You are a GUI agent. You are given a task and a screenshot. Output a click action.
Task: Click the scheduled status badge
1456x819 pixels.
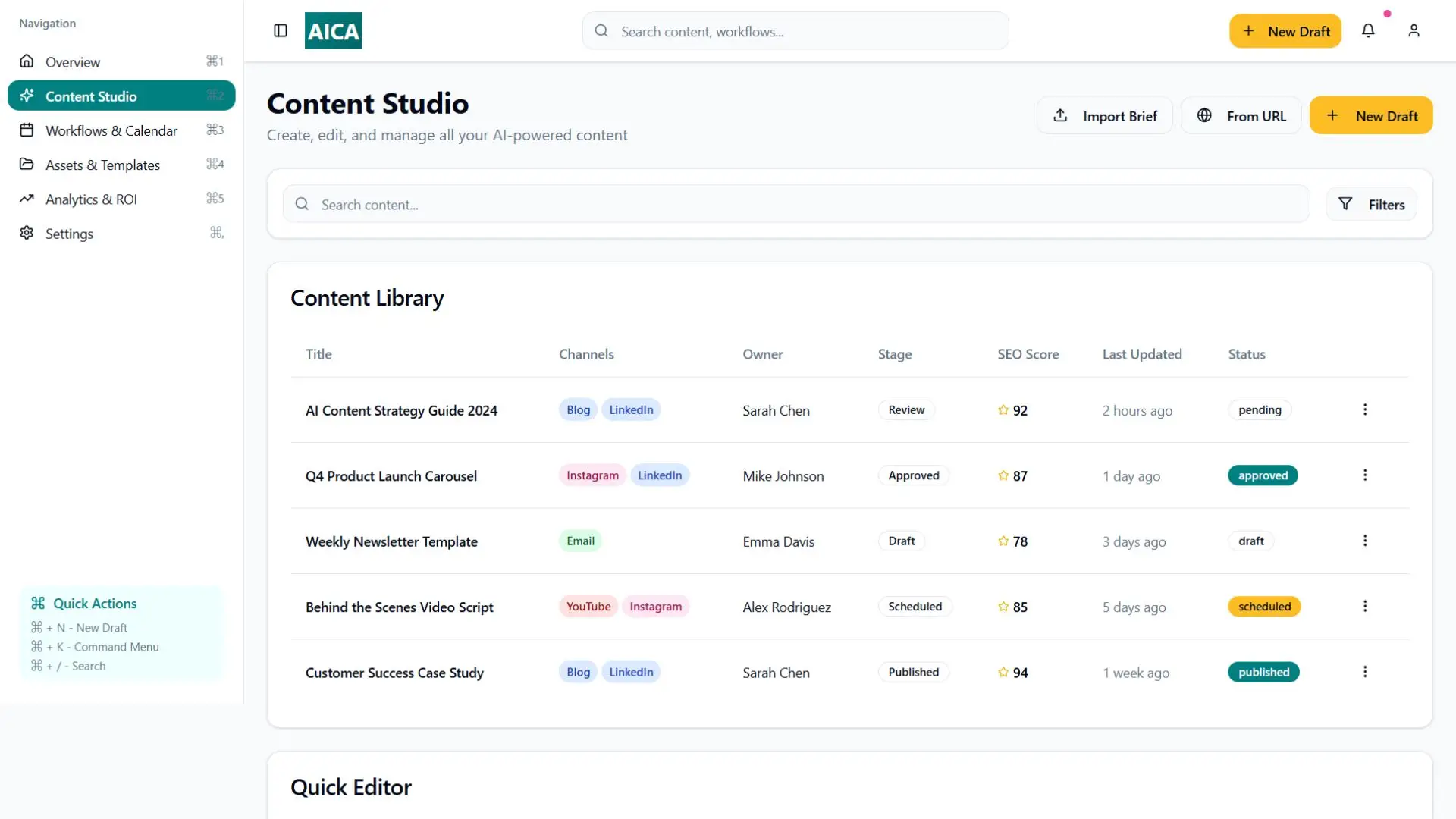pyautogui.click(x=1264, y=607)
